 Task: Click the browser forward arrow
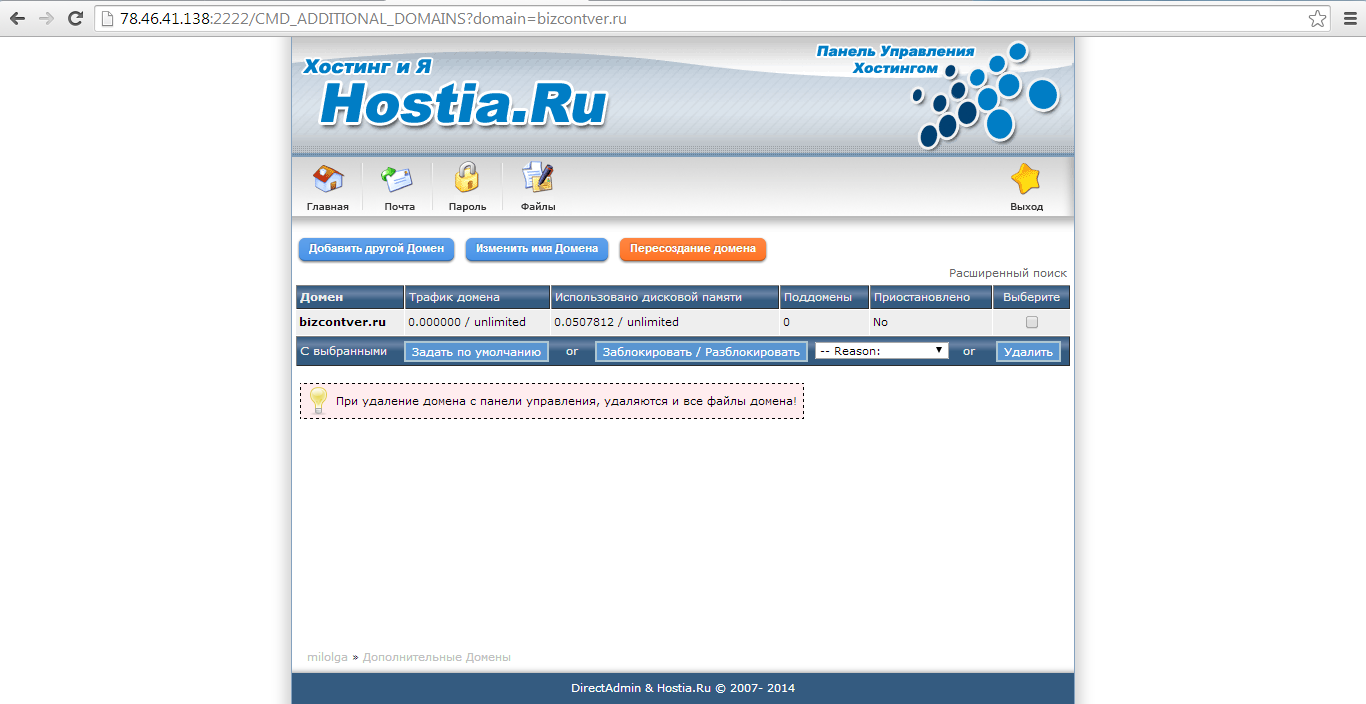point(46,18)
